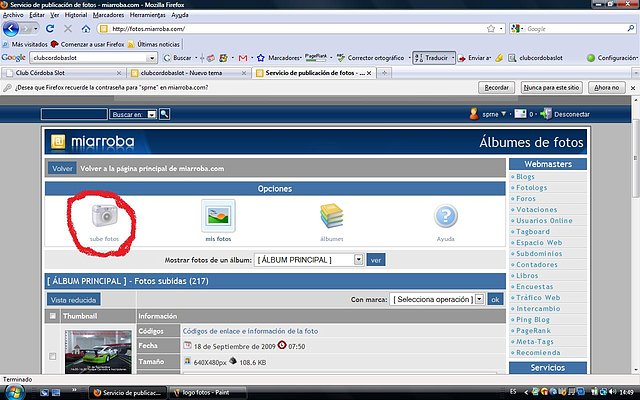Open the Usuarios Online sidebar link
Viewport: 640px width, 400px height.
tap(544, 220)
